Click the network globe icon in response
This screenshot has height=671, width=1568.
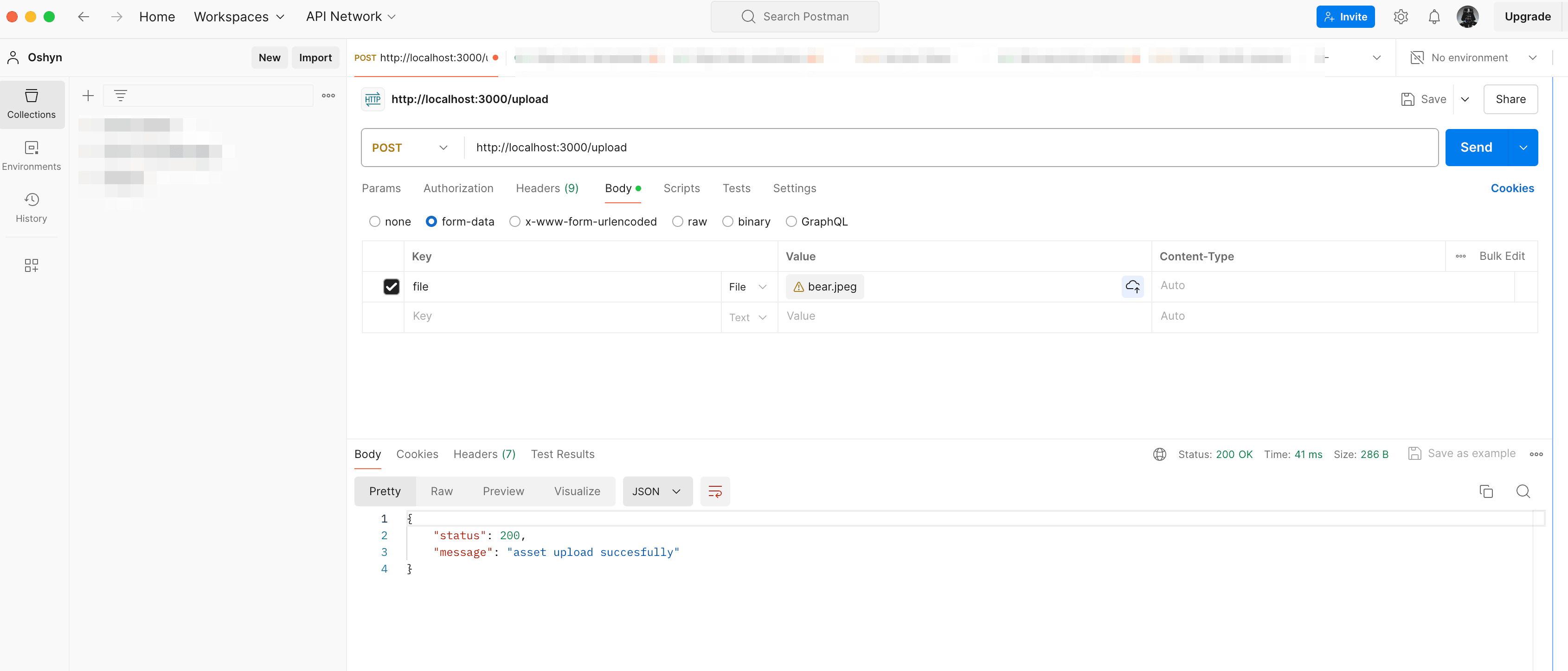(x=1160, y=454)
